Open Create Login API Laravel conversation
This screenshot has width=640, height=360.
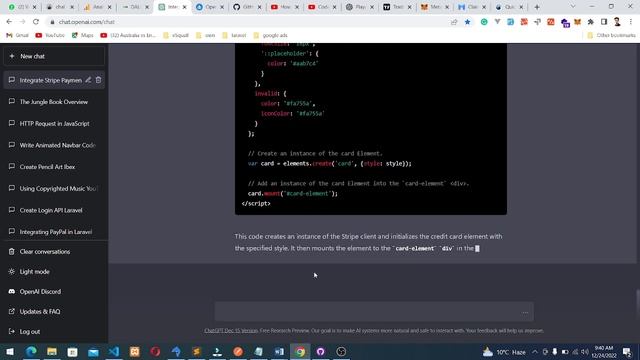click(x=54, y=210)
